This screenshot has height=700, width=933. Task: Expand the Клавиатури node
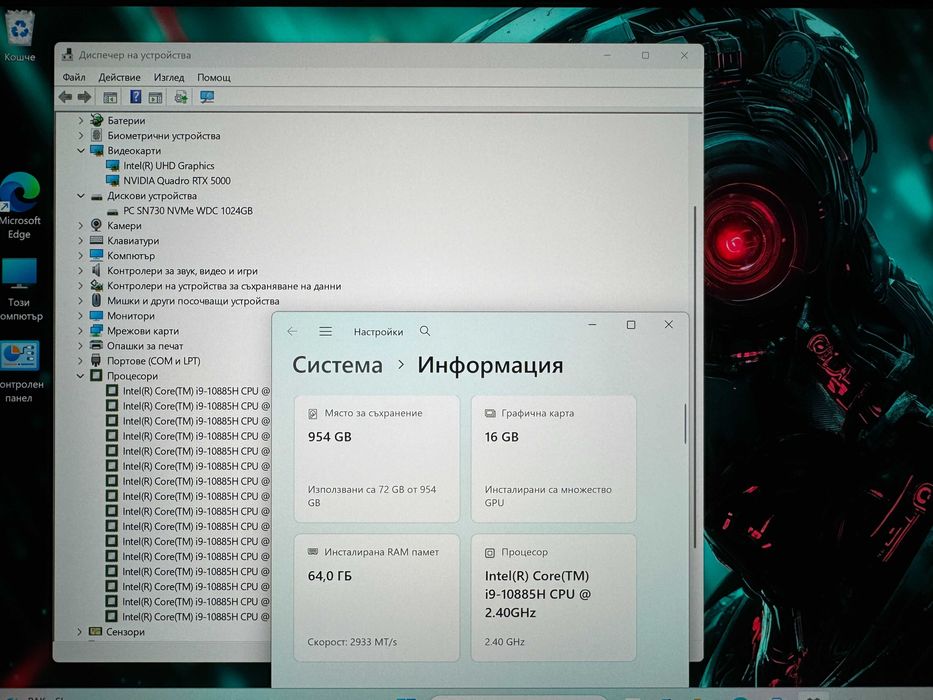(81, 240)
